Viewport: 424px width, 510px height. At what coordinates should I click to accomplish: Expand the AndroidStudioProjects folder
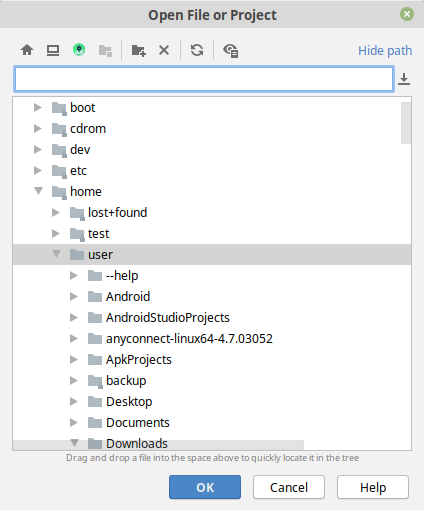tap(74, 318)
